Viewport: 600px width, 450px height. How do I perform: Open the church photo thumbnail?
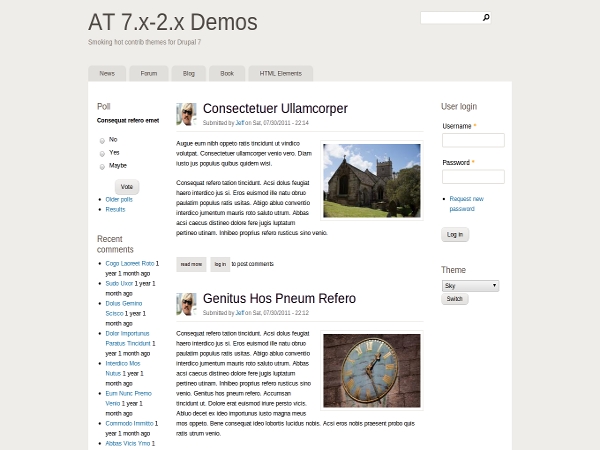(372, 181)
